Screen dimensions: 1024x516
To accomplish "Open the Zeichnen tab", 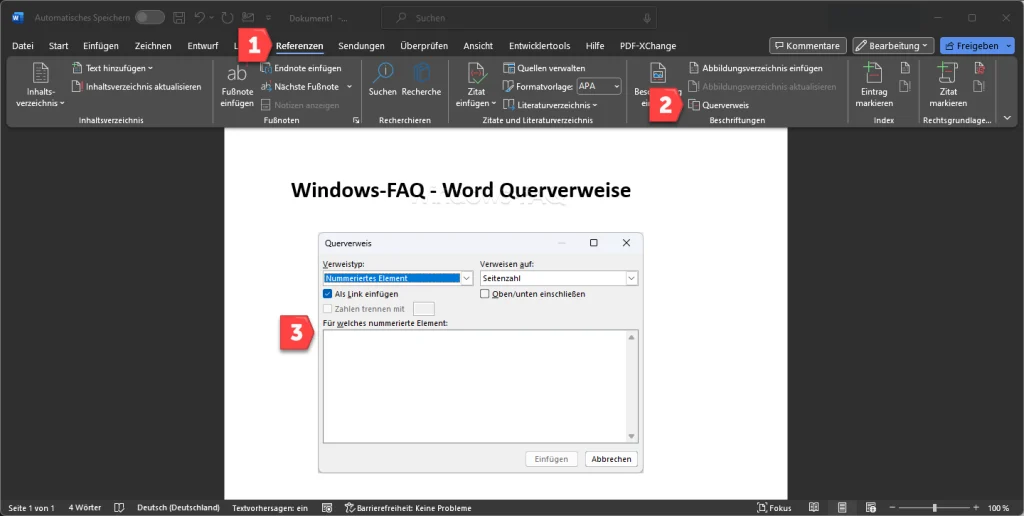I will pos(153,46).
